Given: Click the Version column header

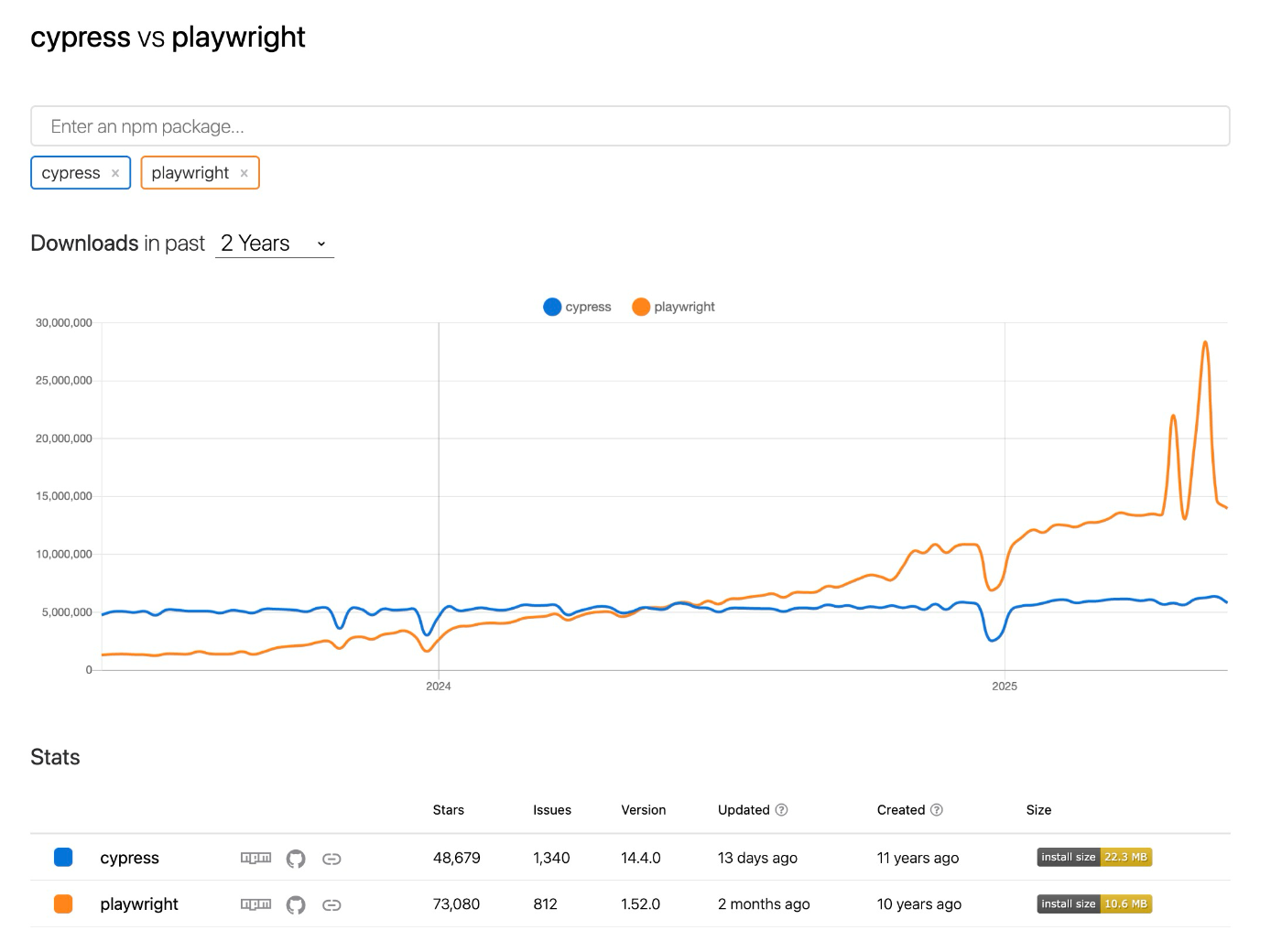Looking at the screenshot, I should pyautogui.click(x=644, y=810).
